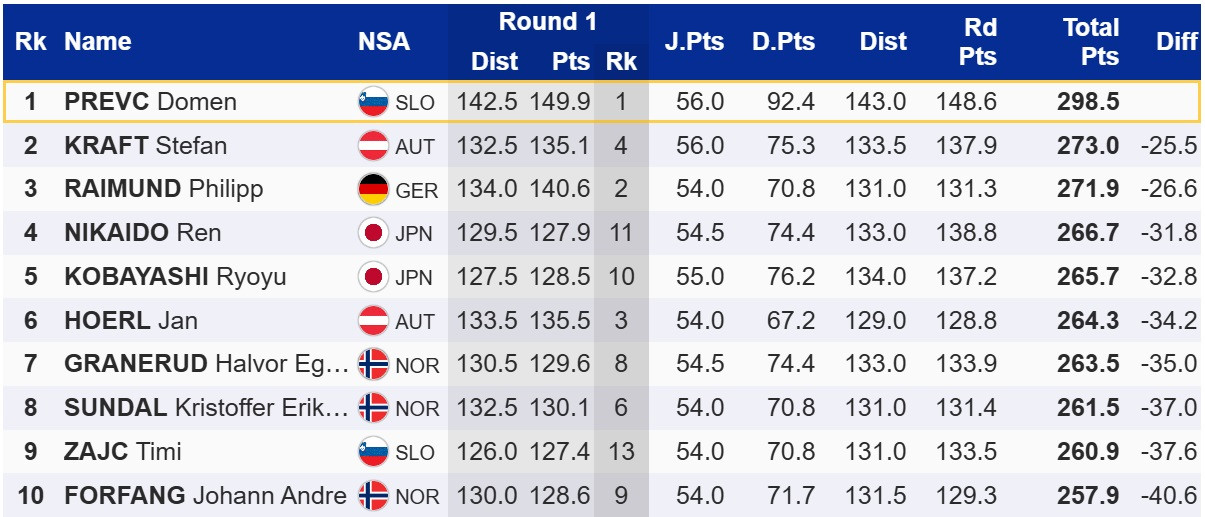Click the Slovenia flag beside ZAJC Timi

click(x=373, y=452)
